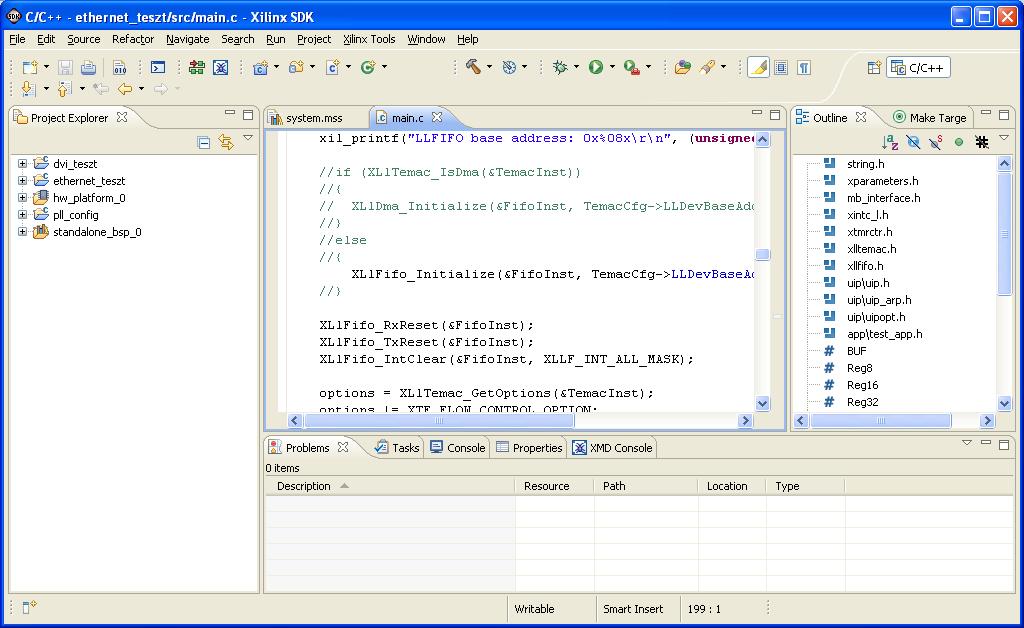Viewport: 1024px width, 628px height.
Task: Click the Print icon in the toolbar
Action: tap(88, 67)
